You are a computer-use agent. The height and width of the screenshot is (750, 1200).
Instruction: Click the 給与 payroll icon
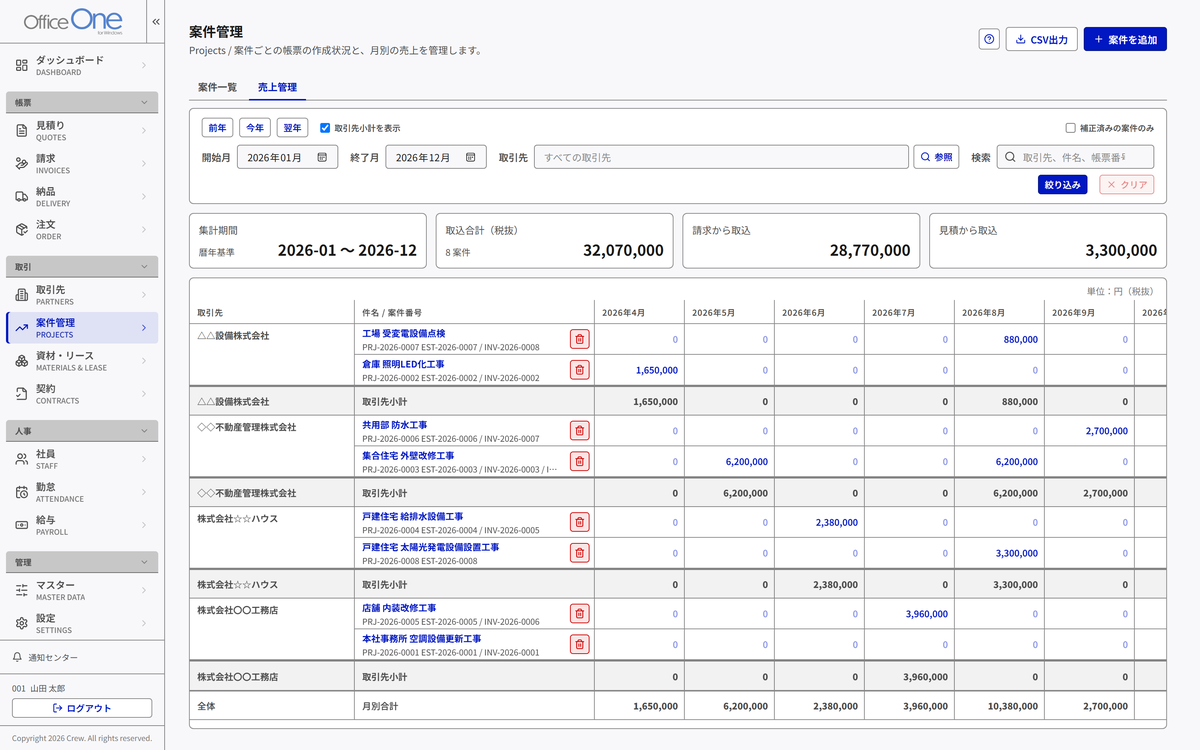point(22,524)
